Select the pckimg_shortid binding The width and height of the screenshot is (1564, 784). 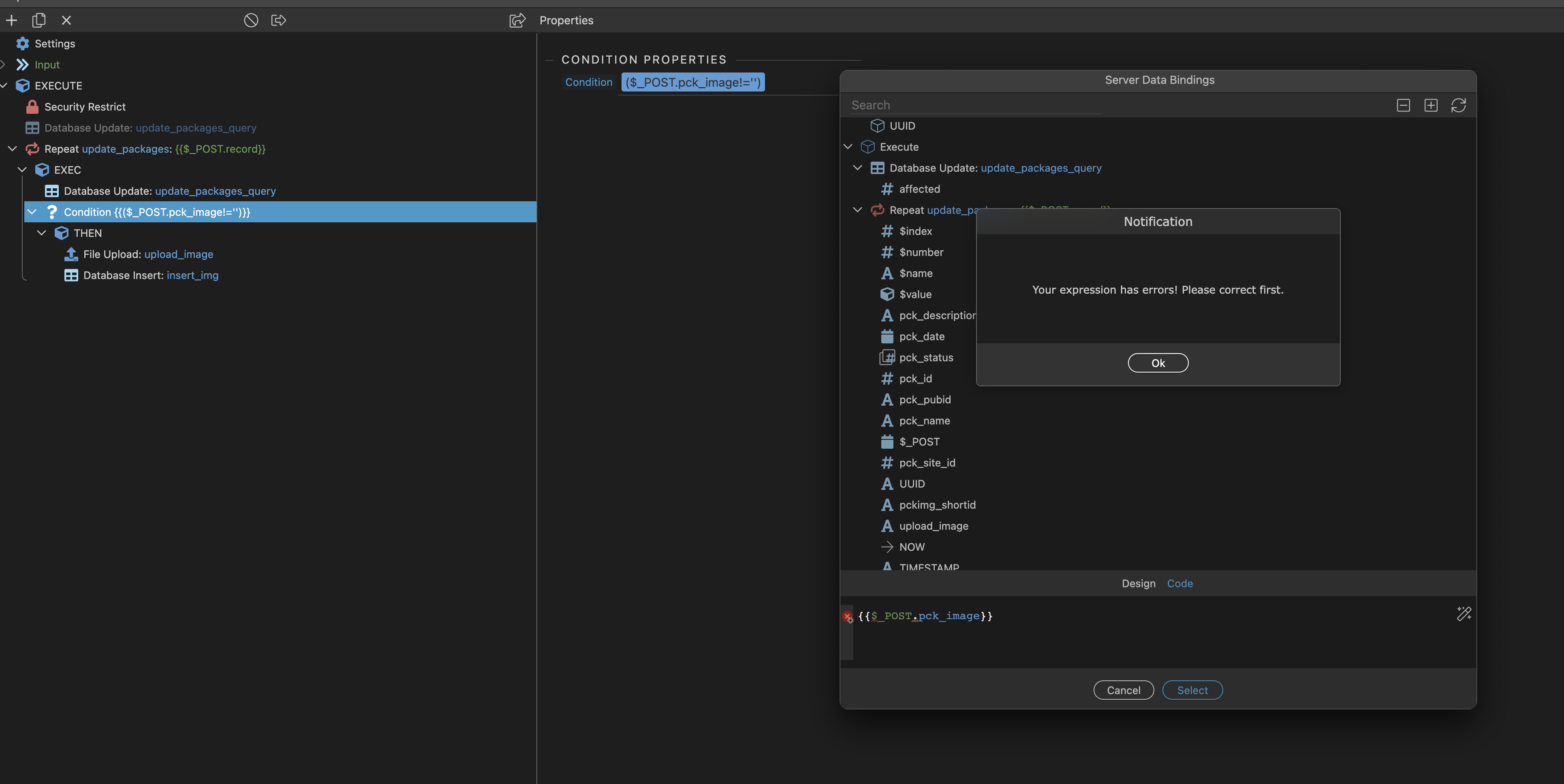coord(938,505)
